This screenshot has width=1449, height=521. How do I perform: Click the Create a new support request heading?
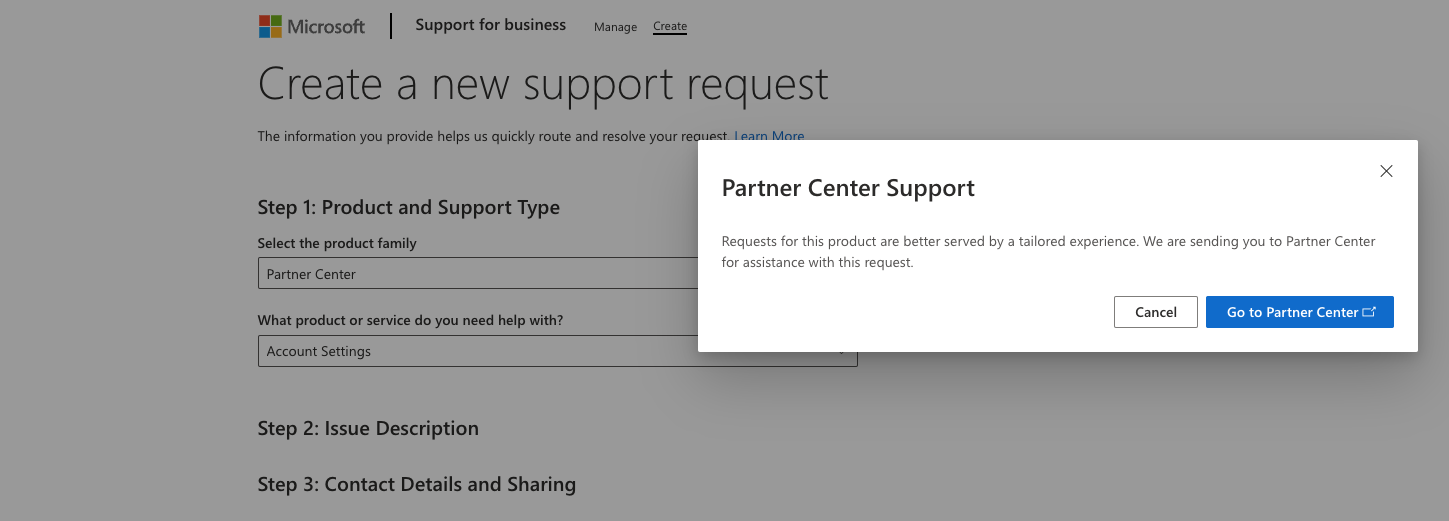click(x=543, y=84)
